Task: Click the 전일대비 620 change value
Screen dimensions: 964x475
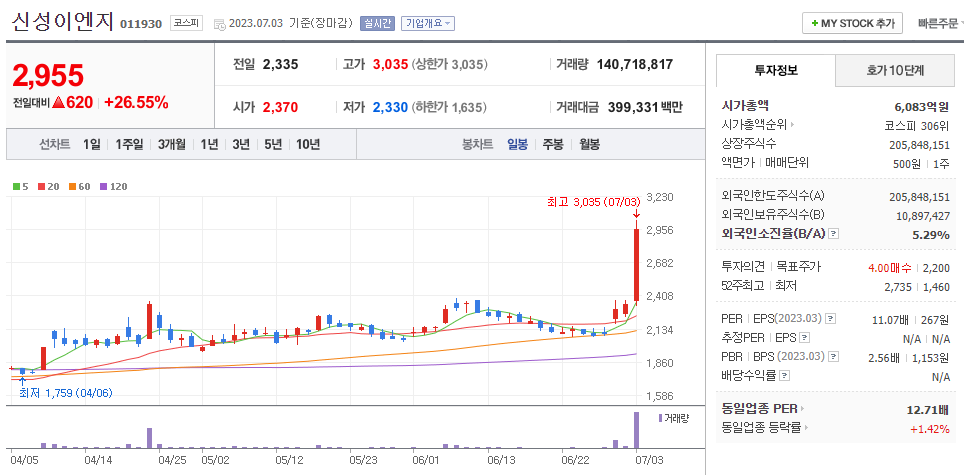Action: point(73,103)
